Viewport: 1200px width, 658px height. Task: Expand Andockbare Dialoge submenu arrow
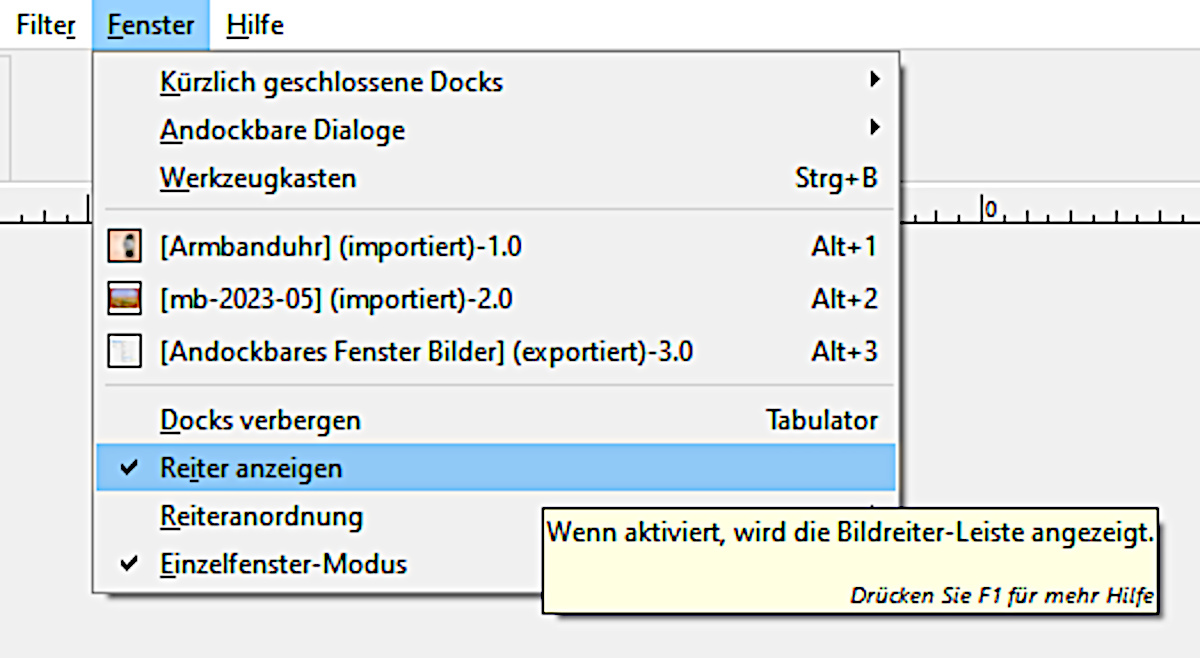click(875, 127)
